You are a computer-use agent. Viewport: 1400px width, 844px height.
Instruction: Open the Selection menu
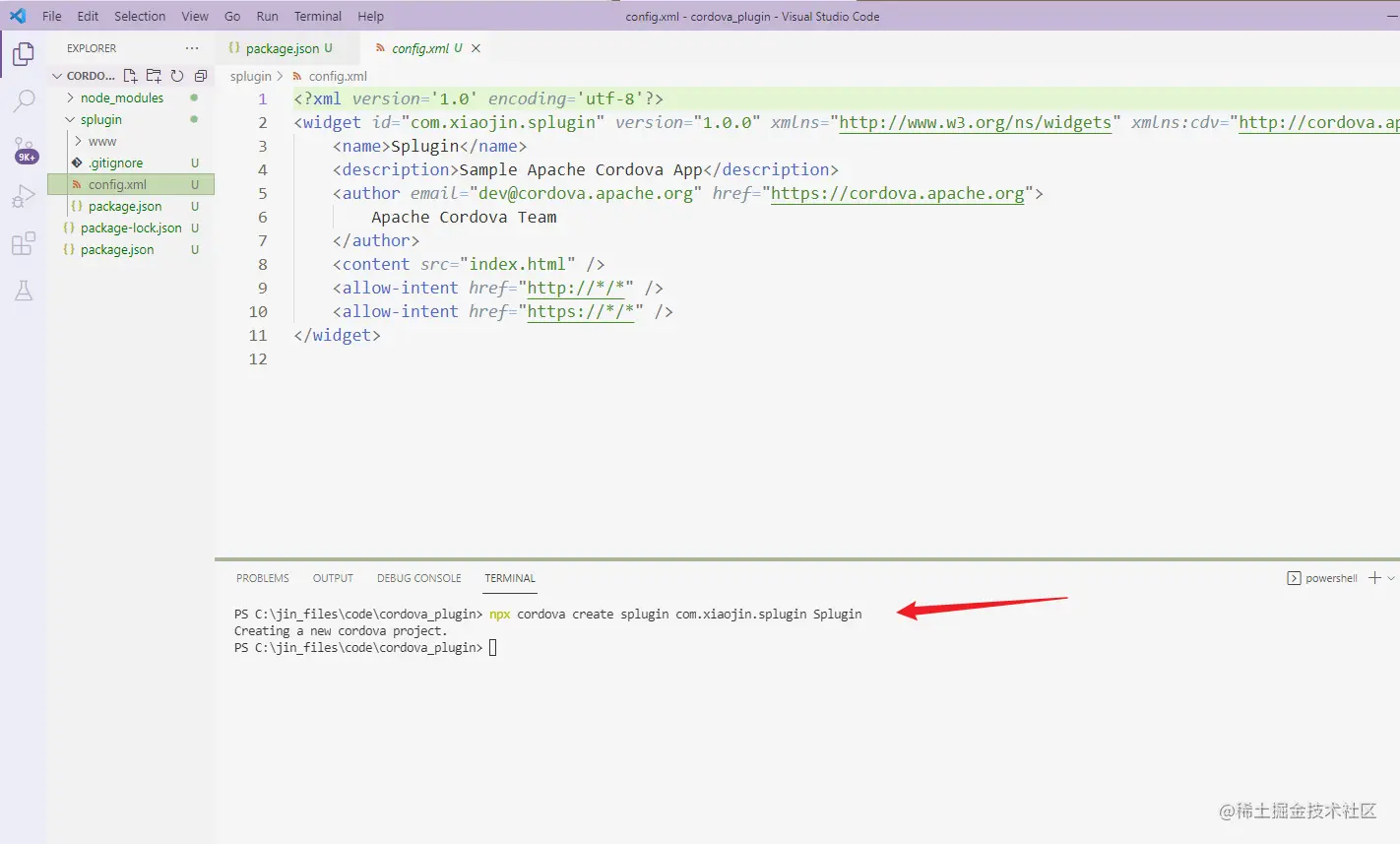(x=140, y=16)
